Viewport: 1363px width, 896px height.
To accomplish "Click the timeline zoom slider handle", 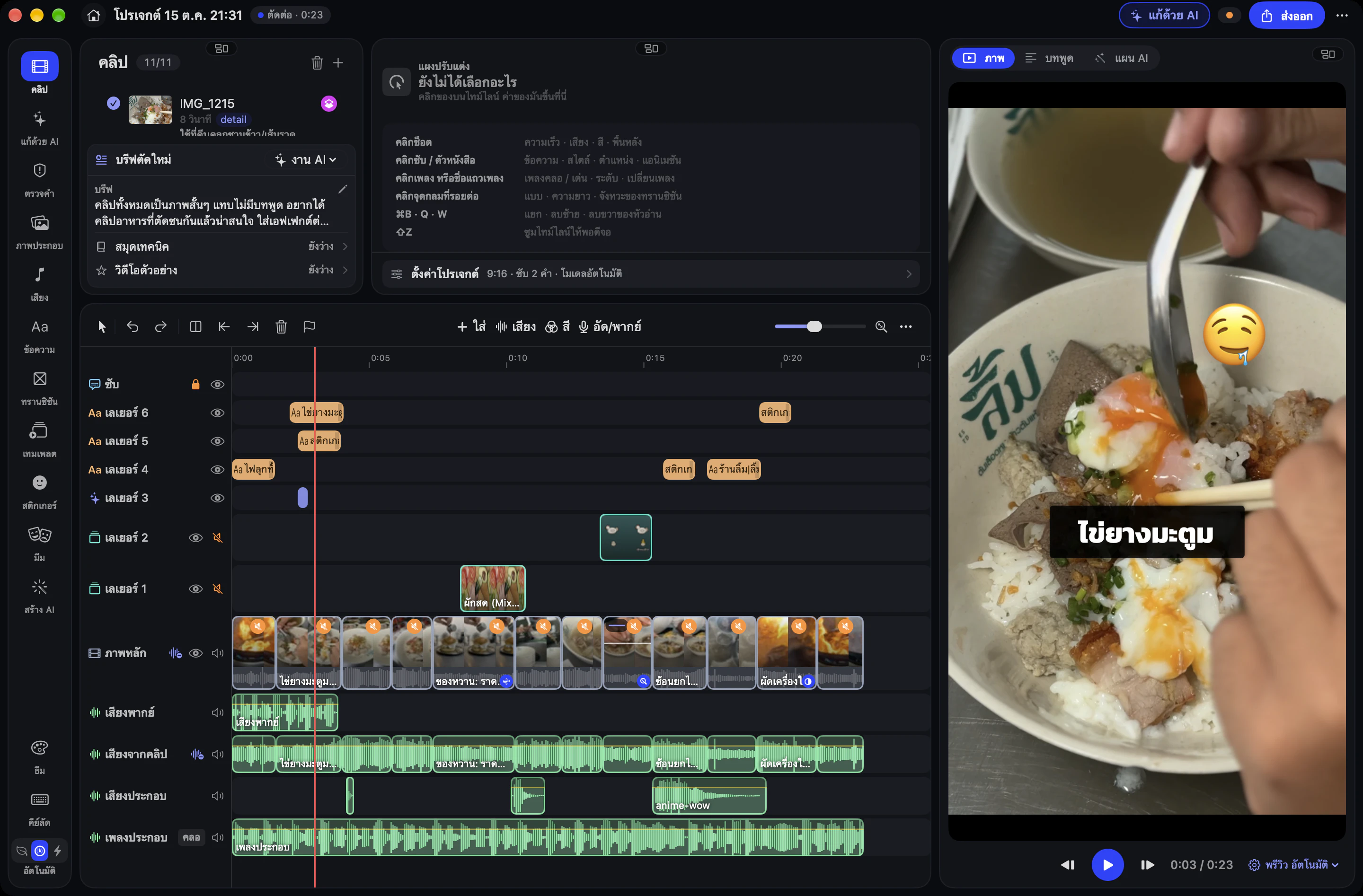I will [x=814, y=326].
